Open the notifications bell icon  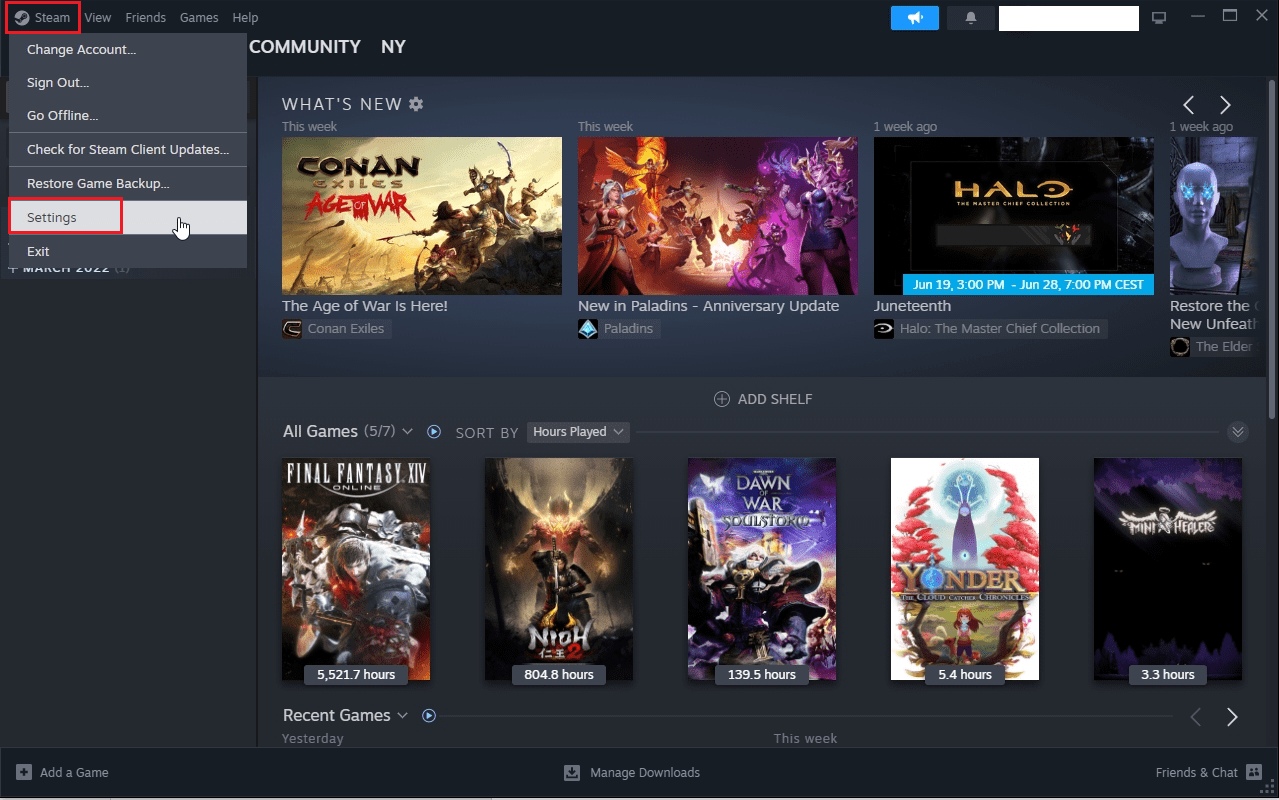coord(970,18)
